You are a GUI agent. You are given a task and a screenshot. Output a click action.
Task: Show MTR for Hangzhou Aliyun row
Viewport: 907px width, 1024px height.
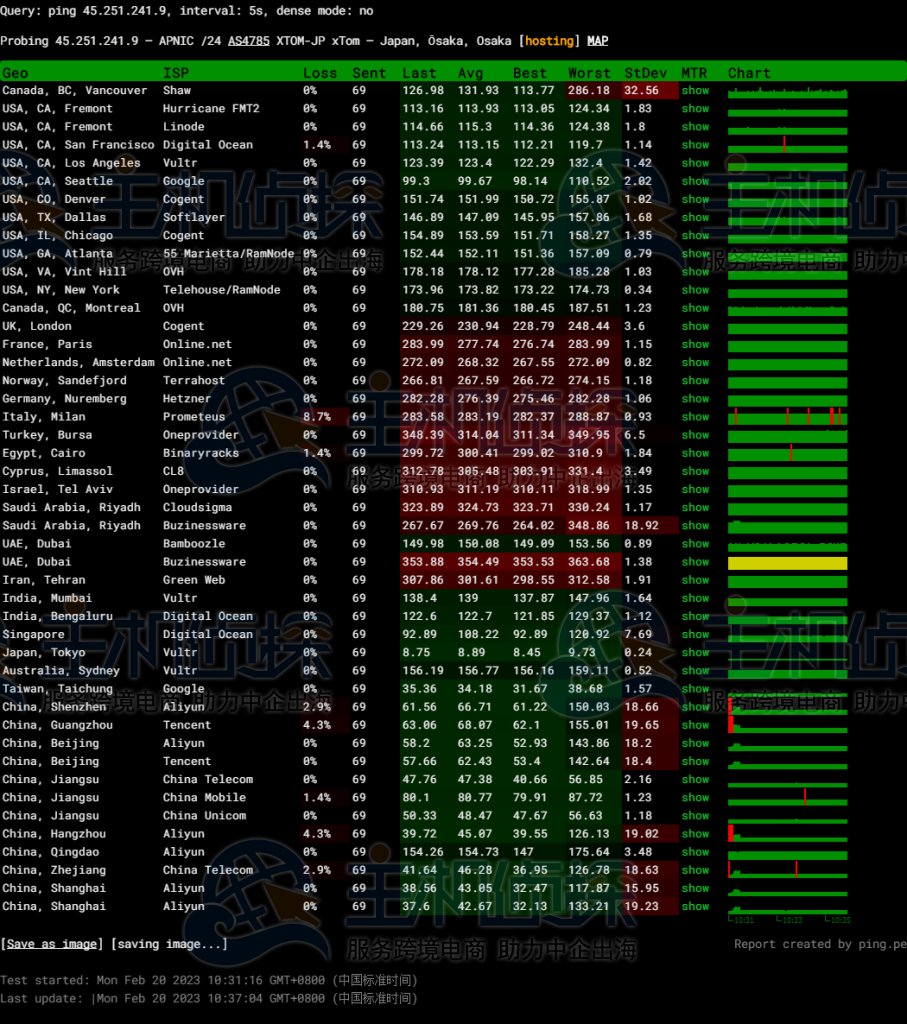695,834
